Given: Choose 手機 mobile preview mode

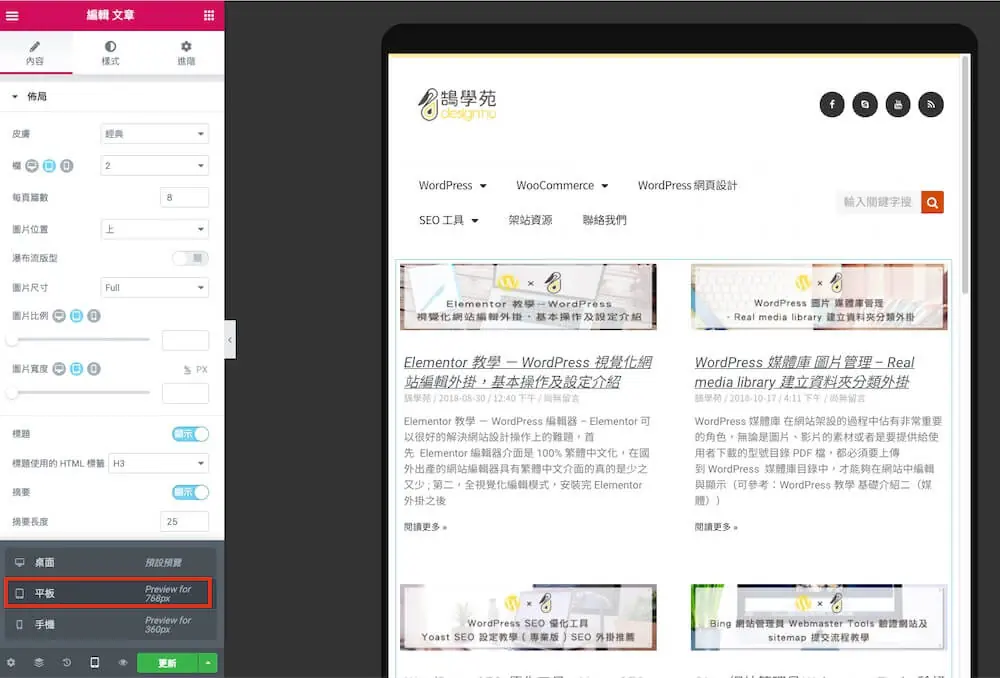Looking at the screenshot, I should tap(109, 624).
